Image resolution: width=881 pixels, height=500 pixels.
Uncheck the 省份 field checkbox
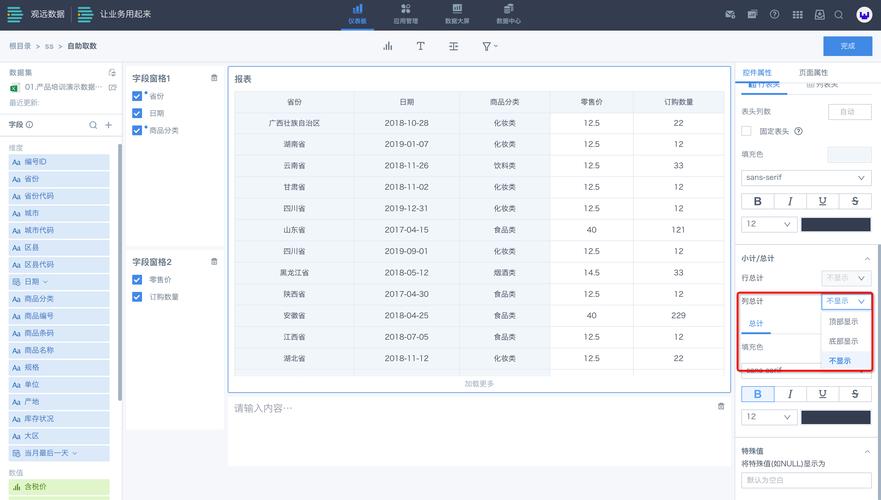point(137,96)
